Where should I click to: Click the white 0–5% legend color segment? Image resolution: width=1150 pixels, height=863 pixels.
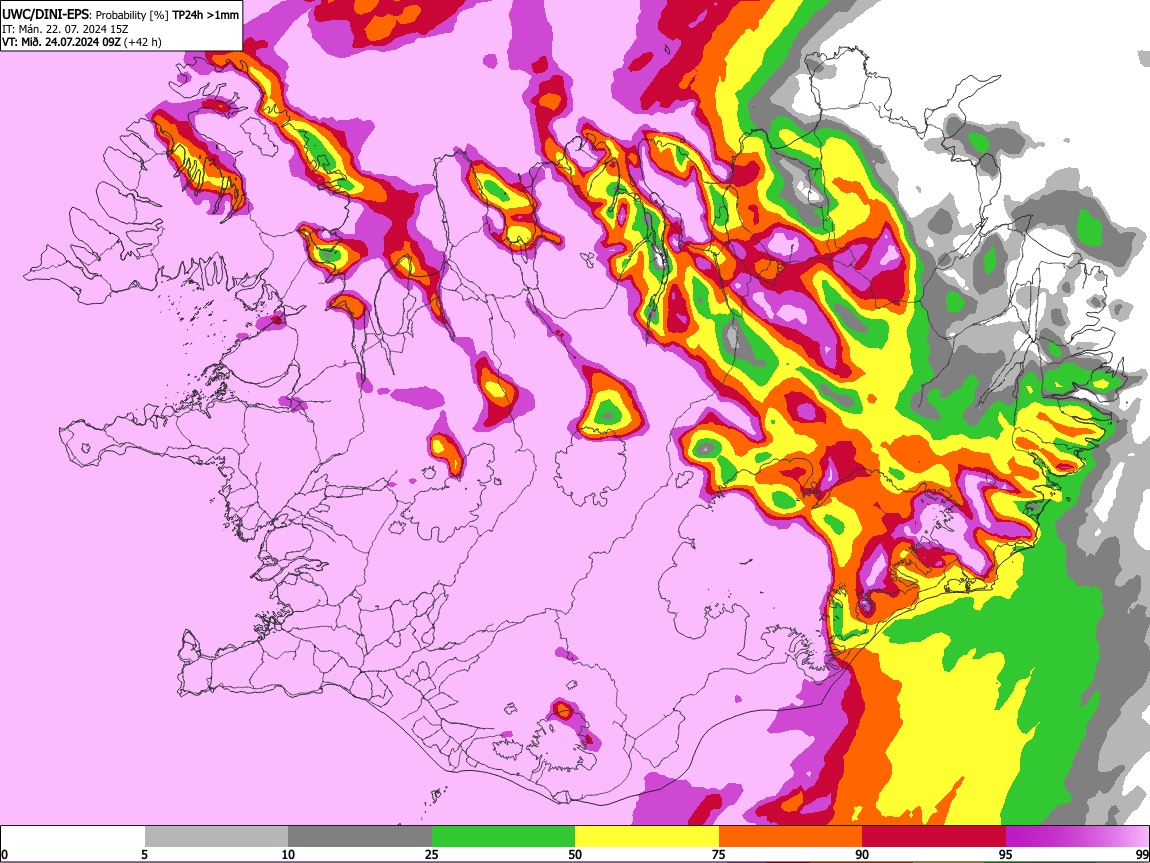pos(73,837)
